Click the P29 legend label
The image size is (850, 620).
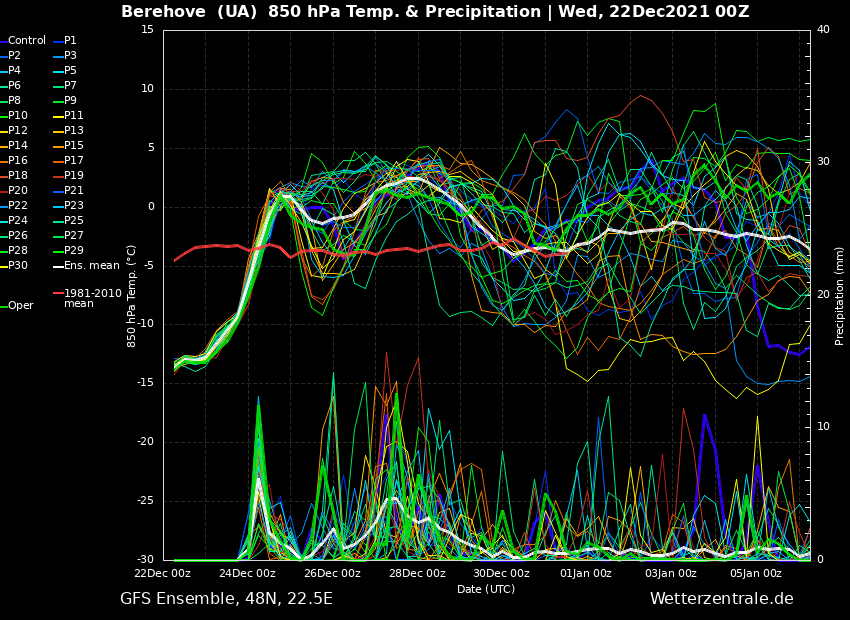tap(74, 251)
